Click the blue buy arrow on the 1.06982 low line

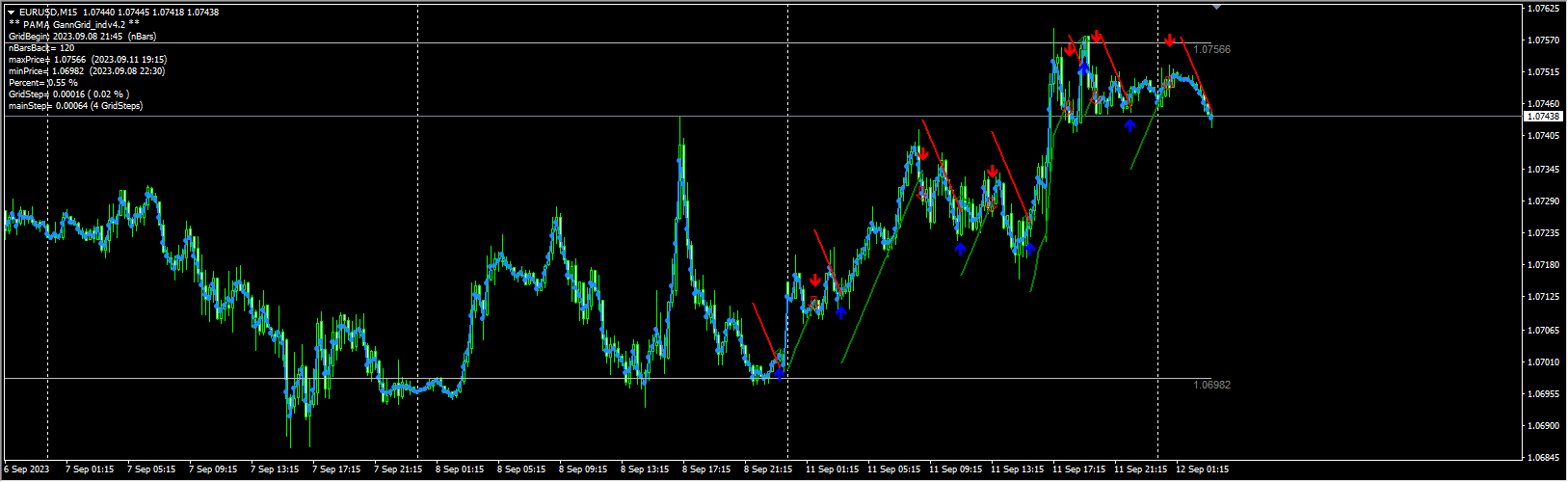click(x=780, y=372)
